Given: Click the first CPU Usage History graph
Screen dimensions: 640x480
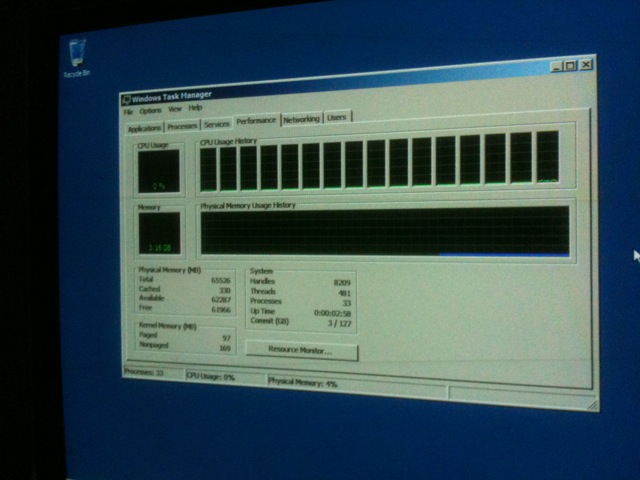Looking at the screenshot, I should pos(208,169).
